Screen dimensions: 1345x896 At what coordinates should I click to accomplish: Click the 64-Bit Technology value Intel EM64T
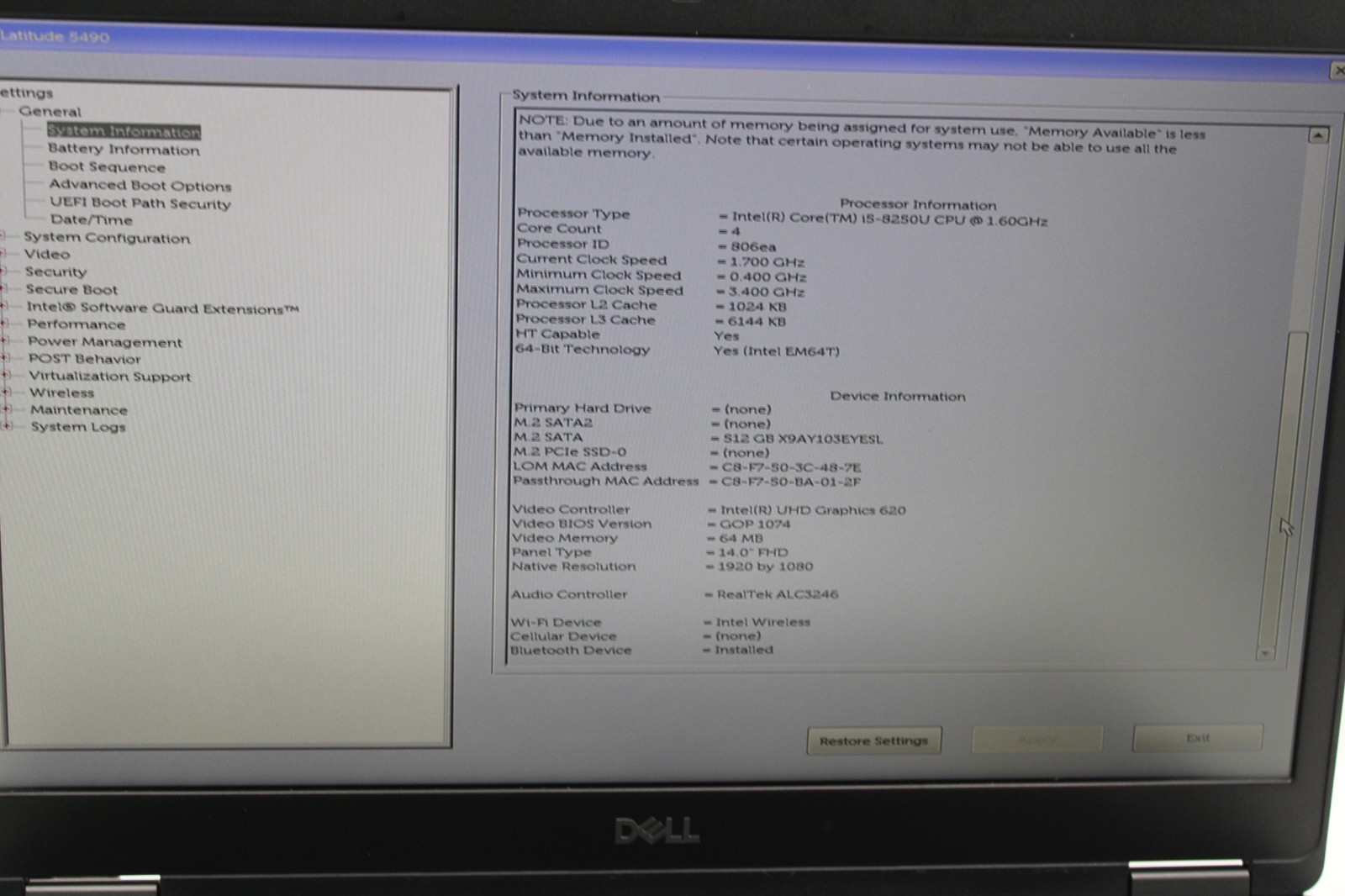point(776,351)
